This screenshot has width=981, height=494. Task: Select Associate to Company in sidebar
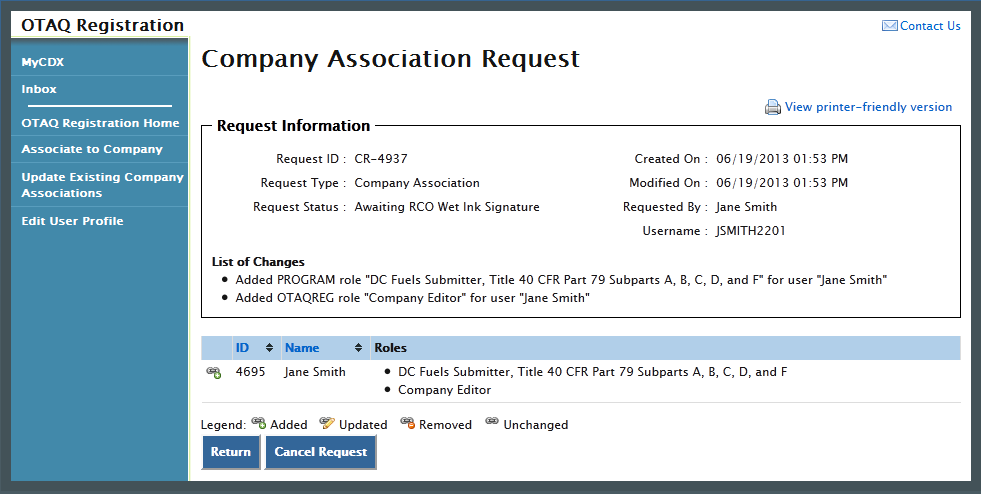click(92, 149)
